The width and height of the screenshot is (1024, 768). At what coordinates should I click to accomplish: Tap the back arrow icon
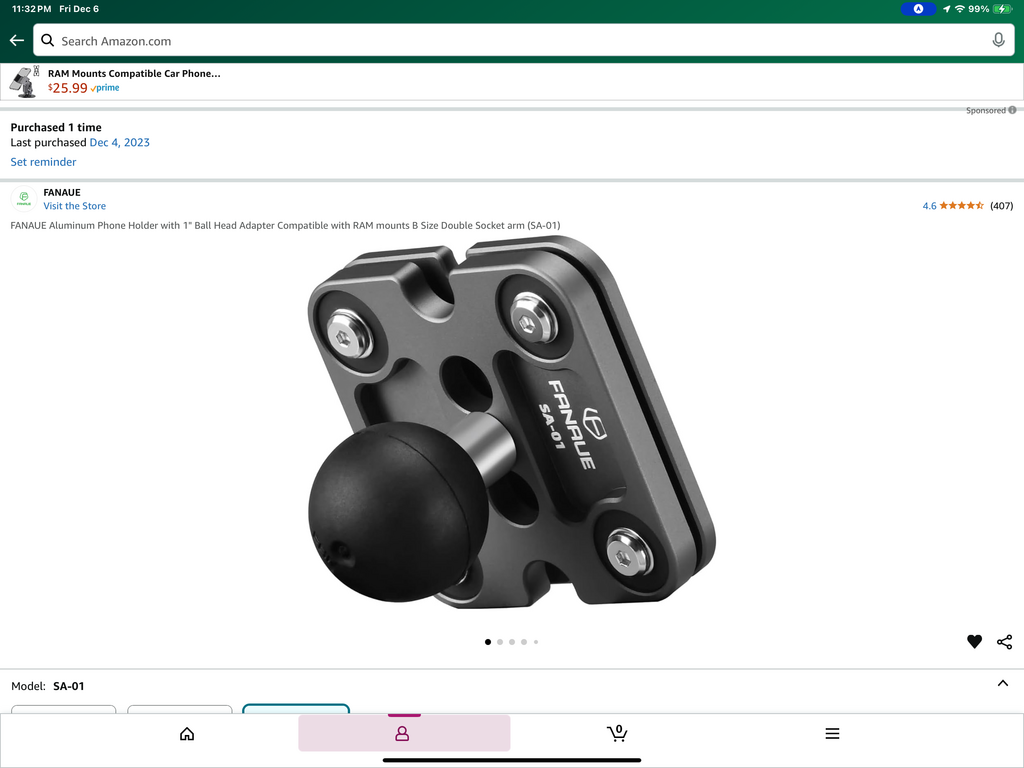click(x=17, y=40)
